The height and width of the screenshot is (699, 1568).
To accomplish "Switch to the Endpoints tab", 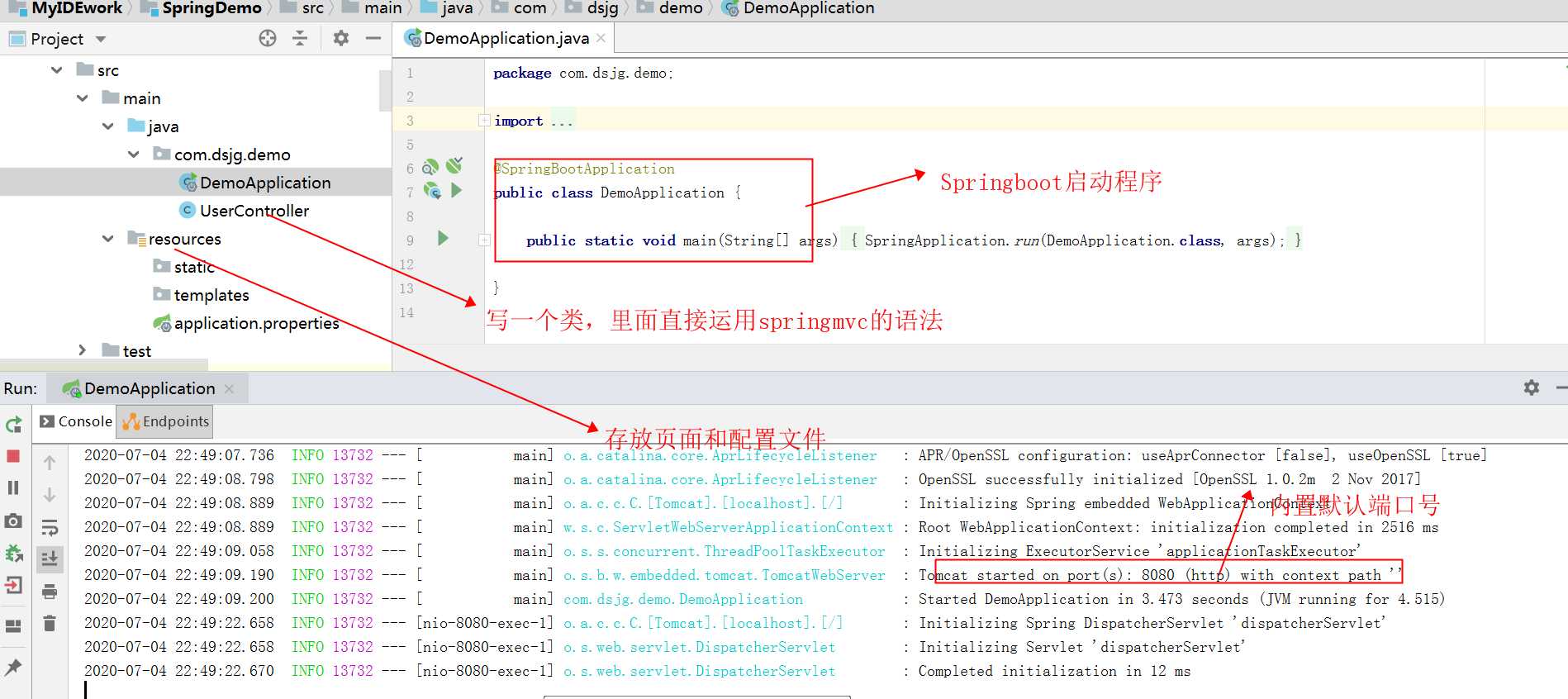I will 165,421.
